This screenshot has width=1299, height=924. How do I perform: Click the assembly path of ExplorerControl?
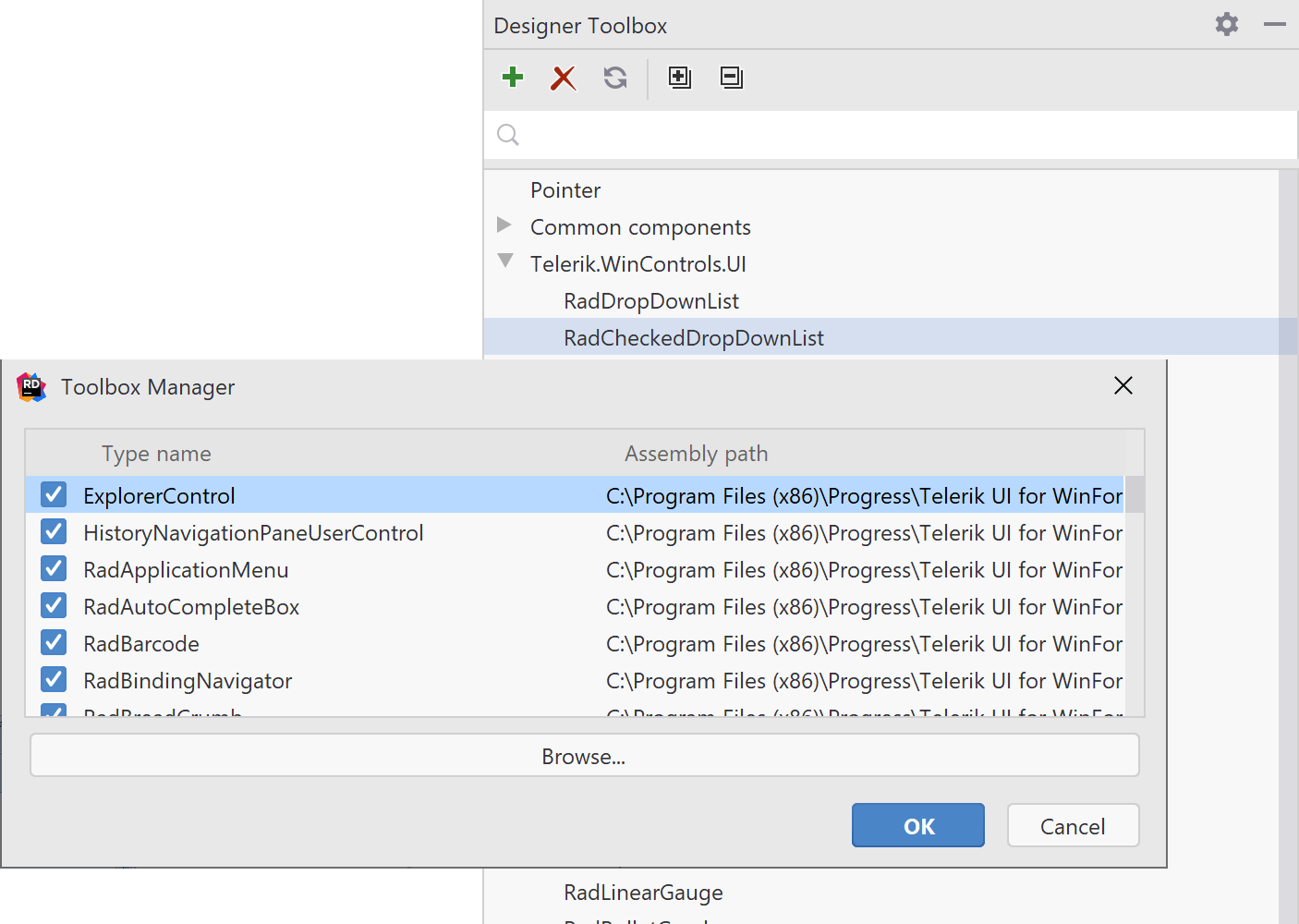pos(864,496)
